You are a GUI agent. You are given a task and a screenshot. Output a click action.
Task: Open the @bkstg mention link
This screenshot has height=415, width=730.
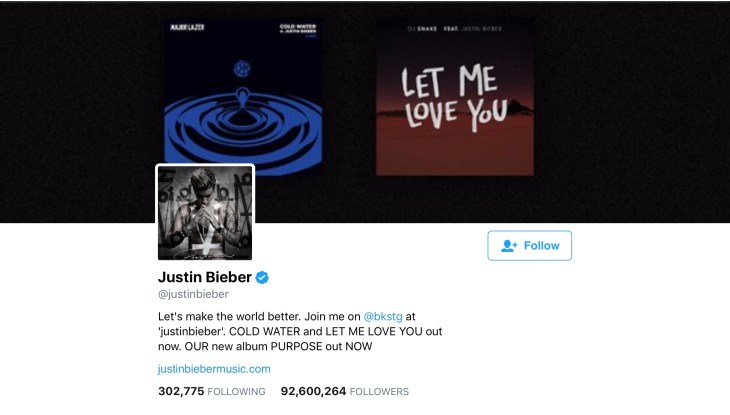tap(383, 316)
